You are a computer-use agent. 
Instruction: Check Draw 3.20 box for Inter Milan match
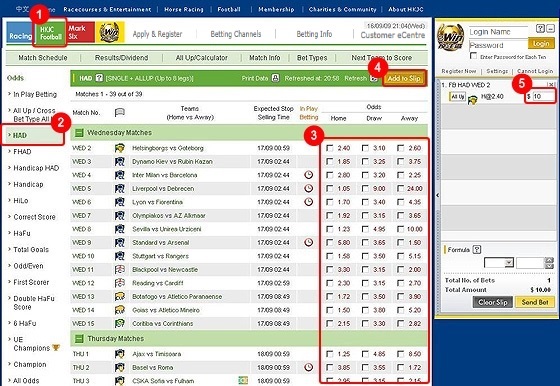click(365, 175)
